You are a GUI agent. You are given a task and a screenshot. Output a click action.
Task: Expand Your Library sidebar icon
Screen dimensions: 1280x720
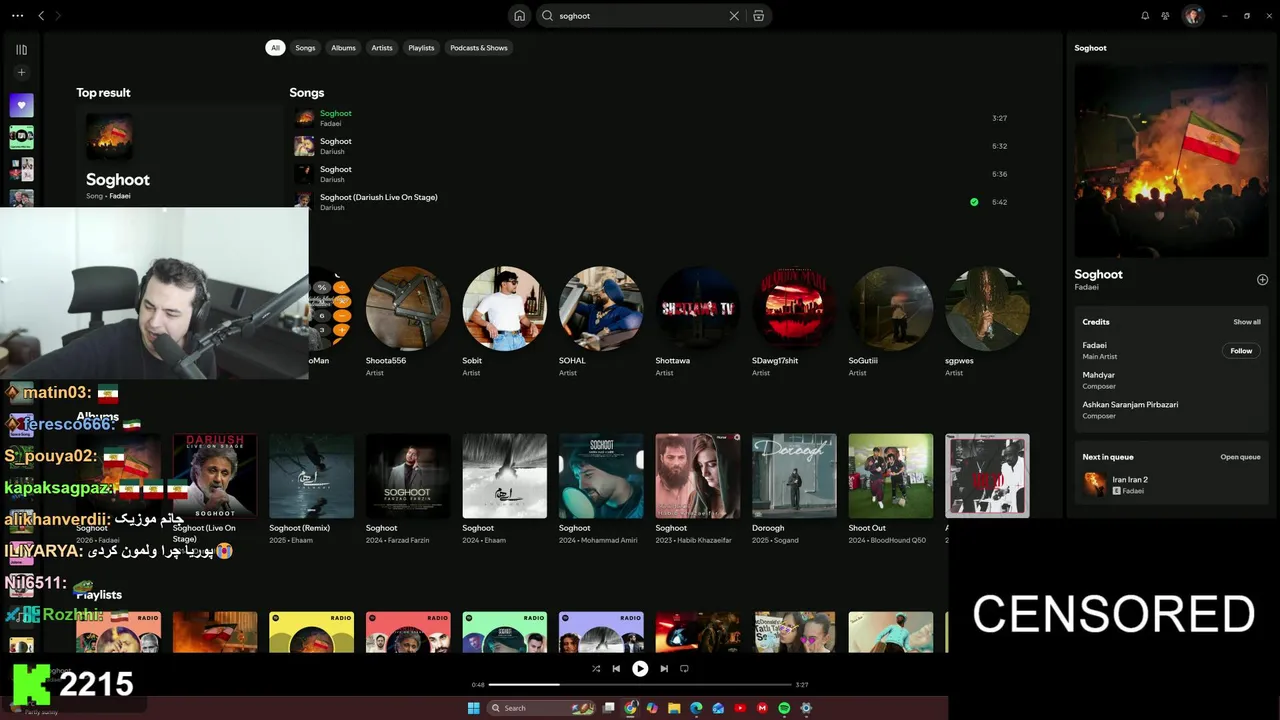(21, 49)
